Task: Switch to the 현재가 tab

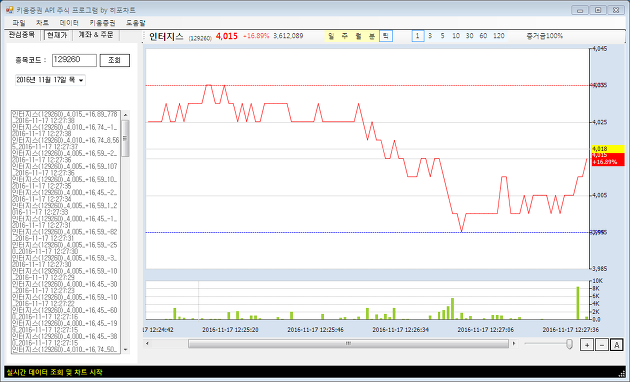Action: (57, 35)
